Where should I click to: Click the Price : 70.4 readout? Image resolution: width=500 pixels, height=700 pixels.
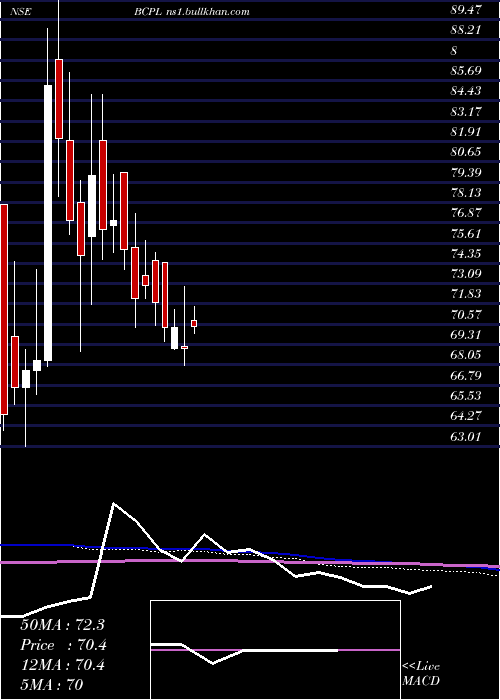point(62,645)
